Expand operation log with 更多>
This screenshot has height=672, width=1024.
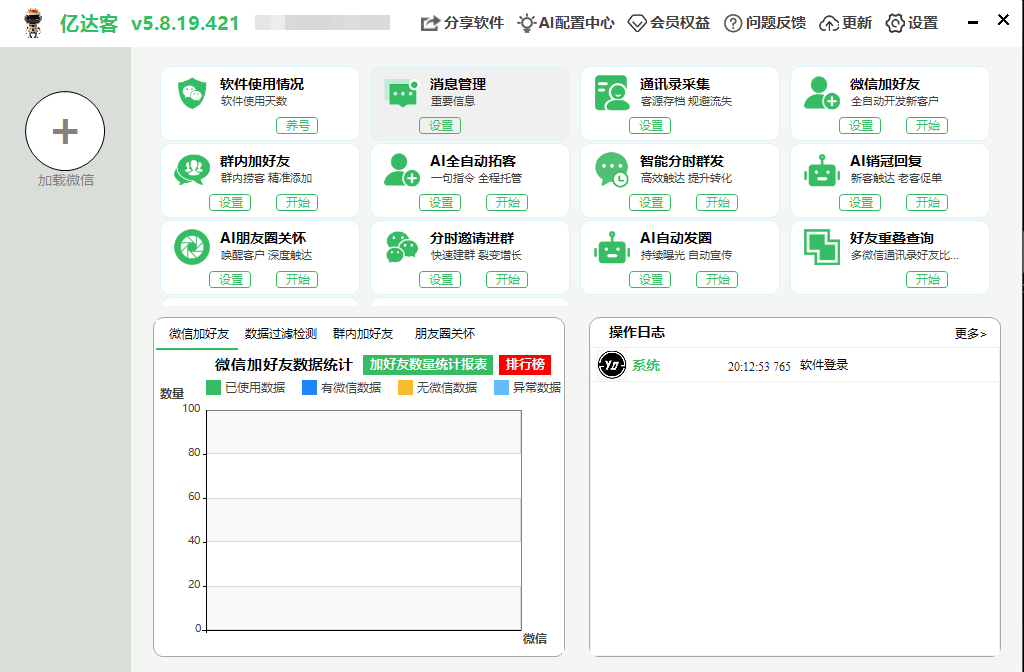point(970,334)
